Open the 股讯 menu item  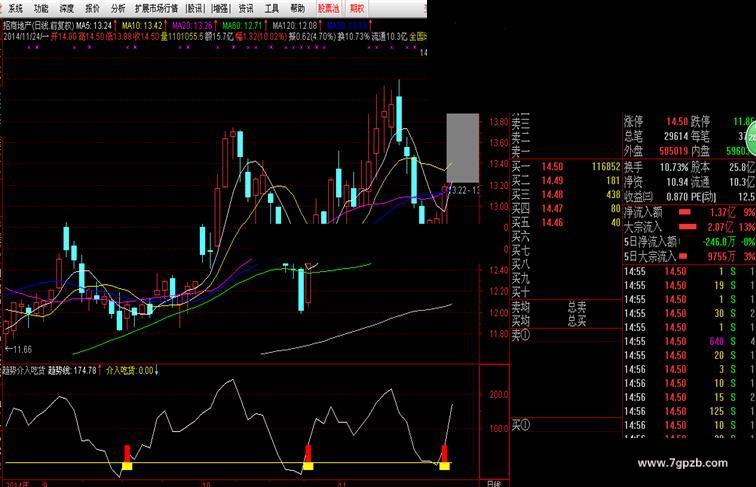pyautogui.click(x=195, y=8)
